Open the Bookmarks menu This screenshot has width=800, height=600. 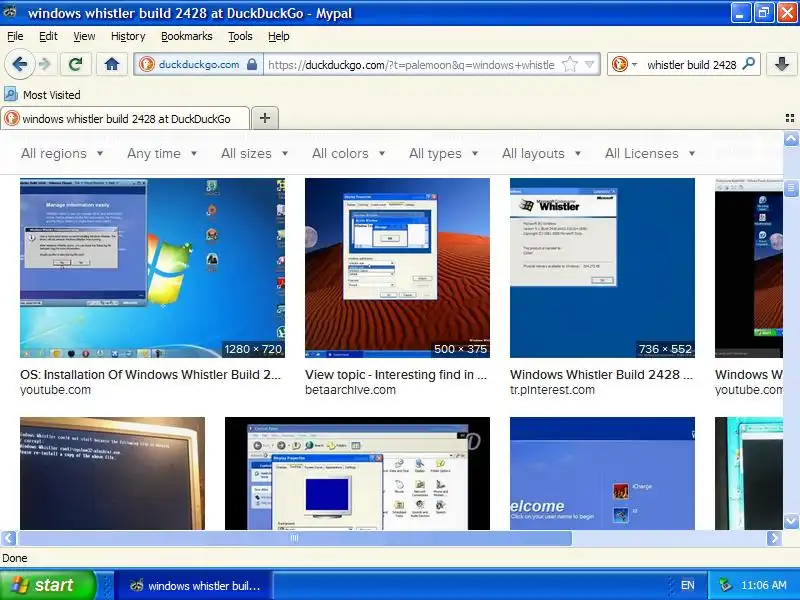pyautogui.click(x=187, y=36)
